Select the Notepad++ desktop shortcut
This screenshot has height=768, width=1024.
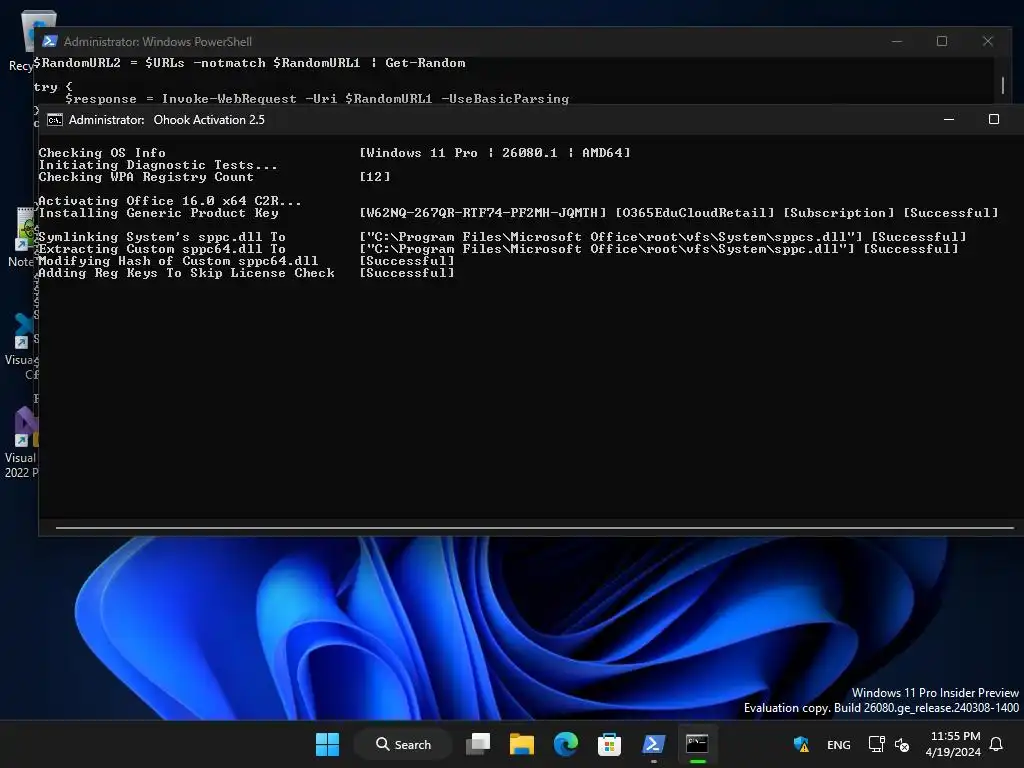(x=21, y=237)
